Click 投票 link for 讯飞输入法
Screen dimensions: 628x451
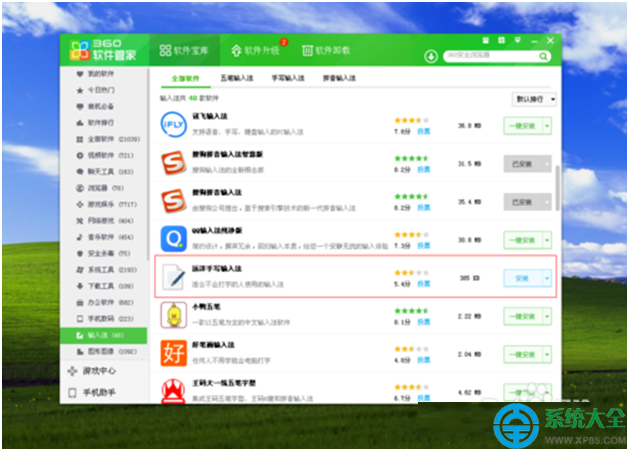point(424,131)
